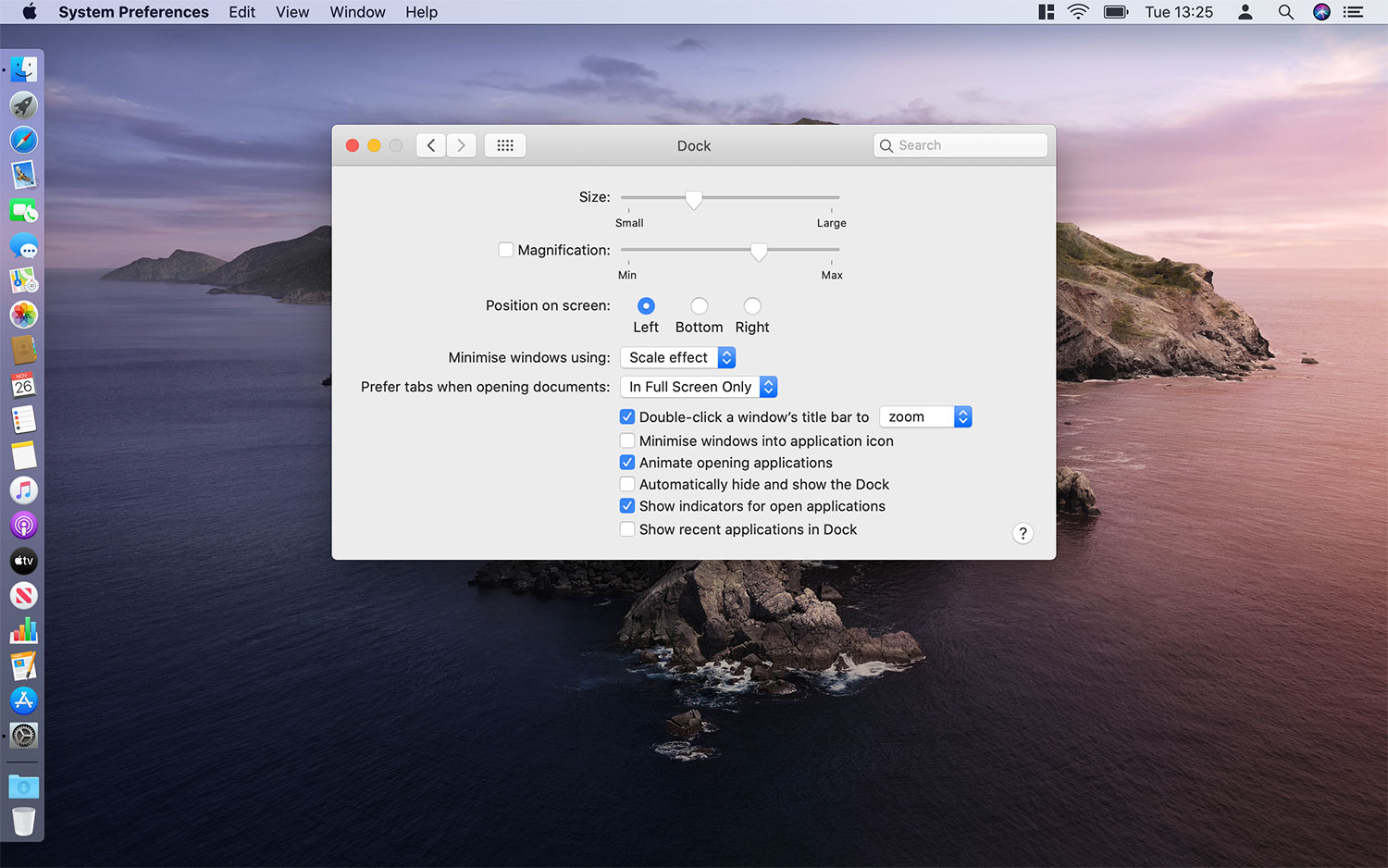Click the Dock Size slider handle
1388x868 pixels.
click(x=693, y=198)
